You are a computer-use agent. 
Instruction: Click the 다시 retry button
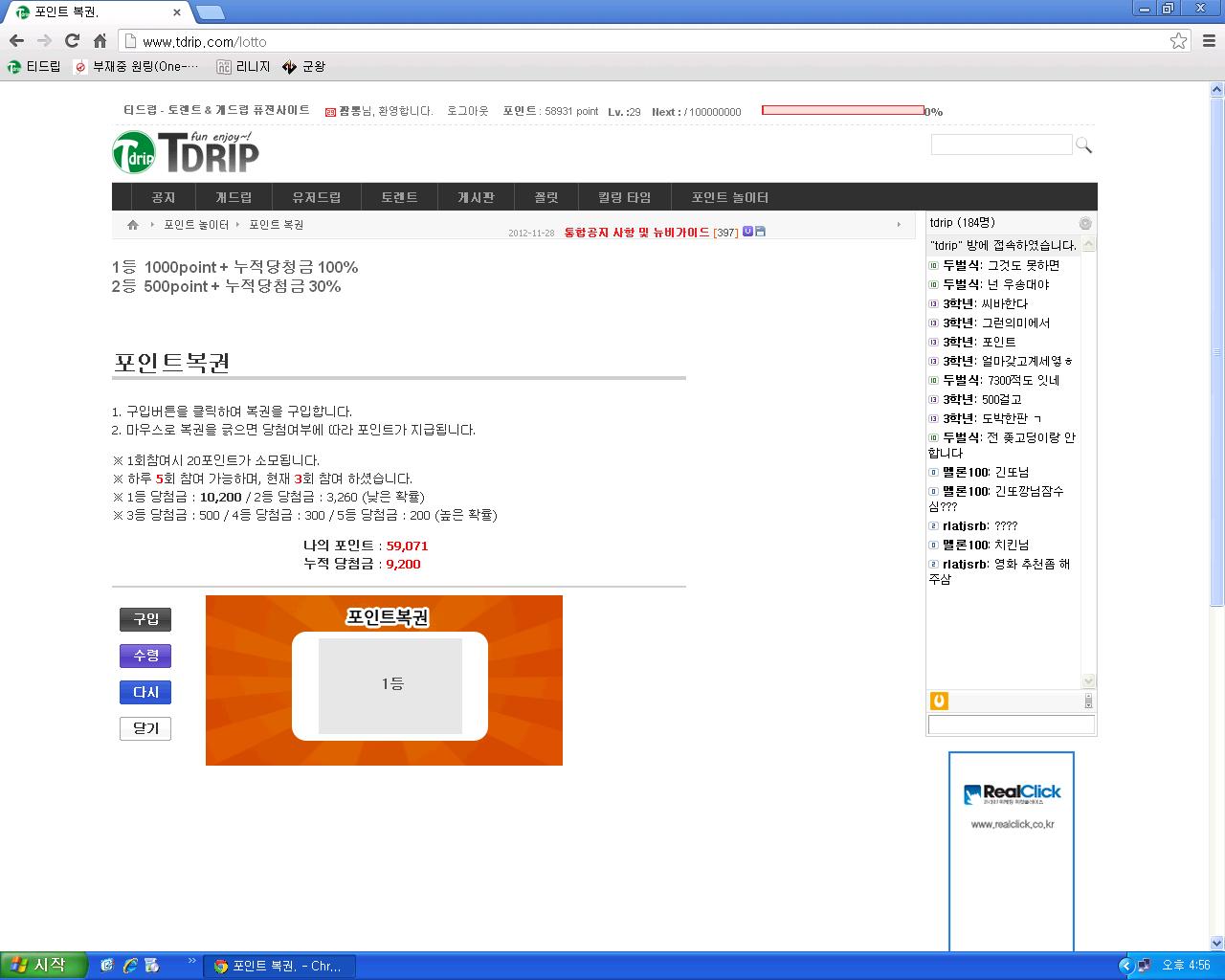145,692
